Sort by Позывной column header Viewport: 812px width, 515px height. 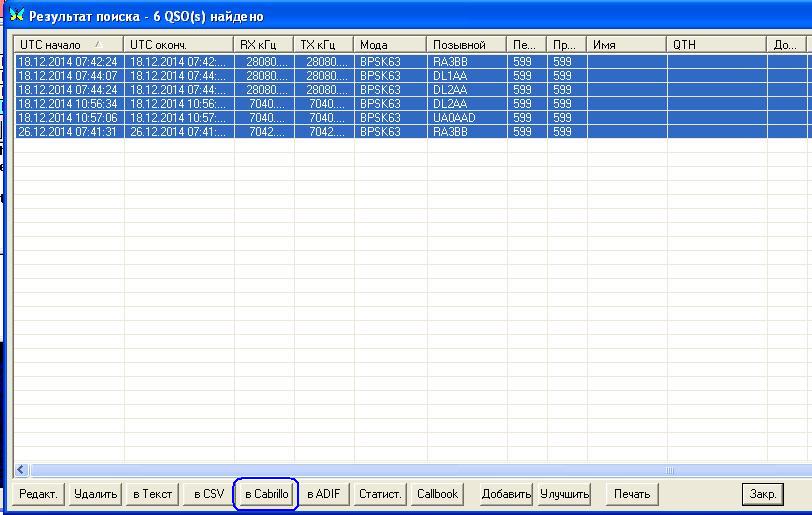(x=466, y=45)
